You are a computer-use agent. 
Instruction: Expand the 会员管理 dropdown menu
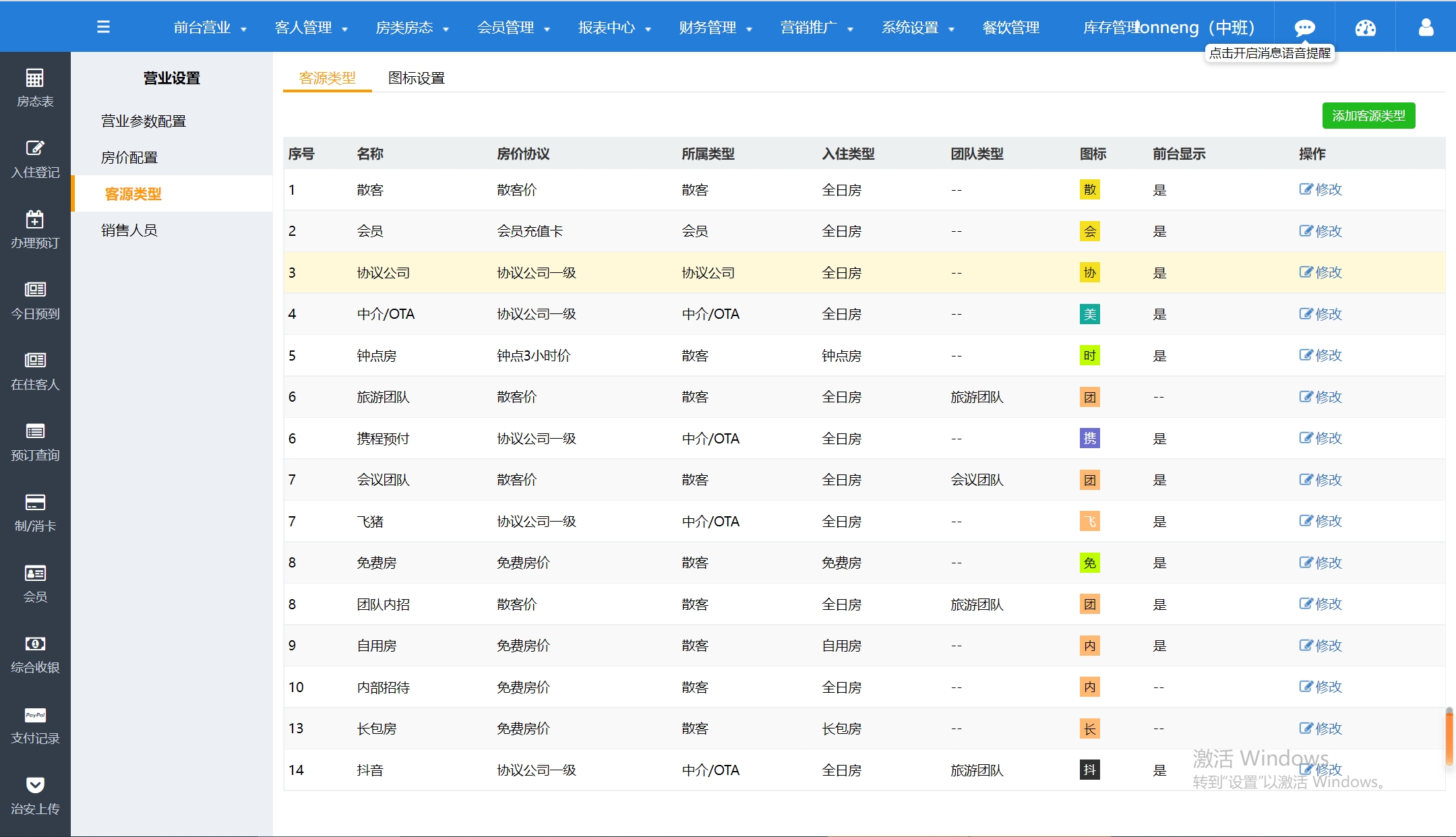point(514,28)
